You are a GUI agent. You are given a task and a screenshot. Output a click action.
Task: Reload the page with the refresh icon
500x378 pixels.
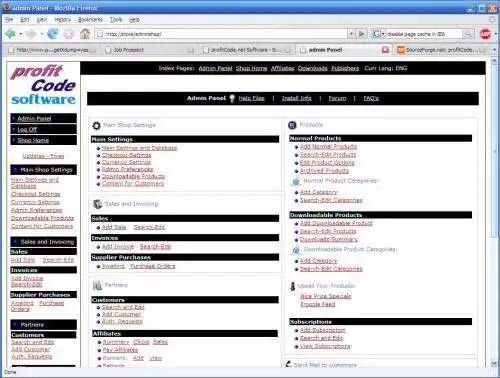[53, 34]
